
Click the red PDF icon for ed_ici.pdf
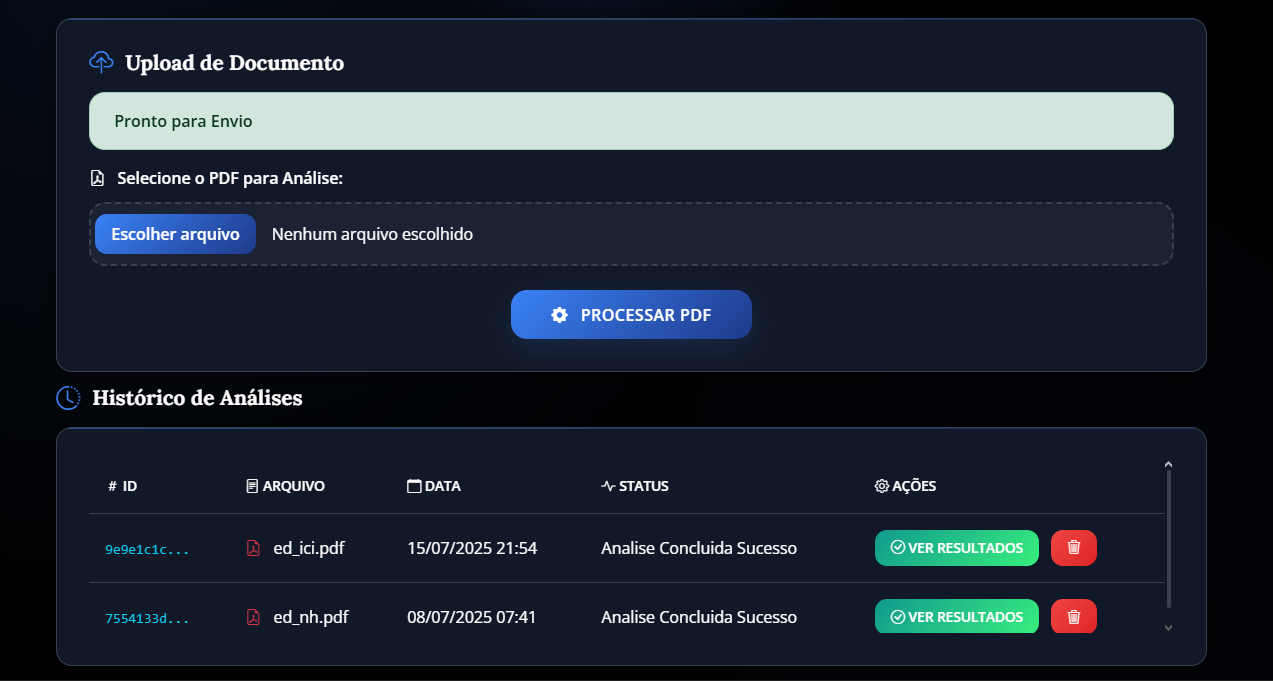(x=253, y=548)
